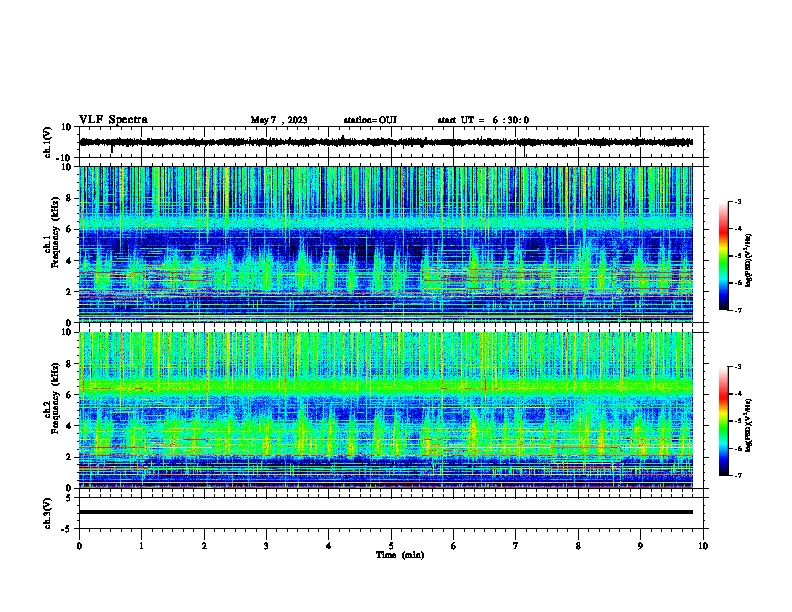
Task: Click time axis tick '6'
Action: click(x=454, y=546)
